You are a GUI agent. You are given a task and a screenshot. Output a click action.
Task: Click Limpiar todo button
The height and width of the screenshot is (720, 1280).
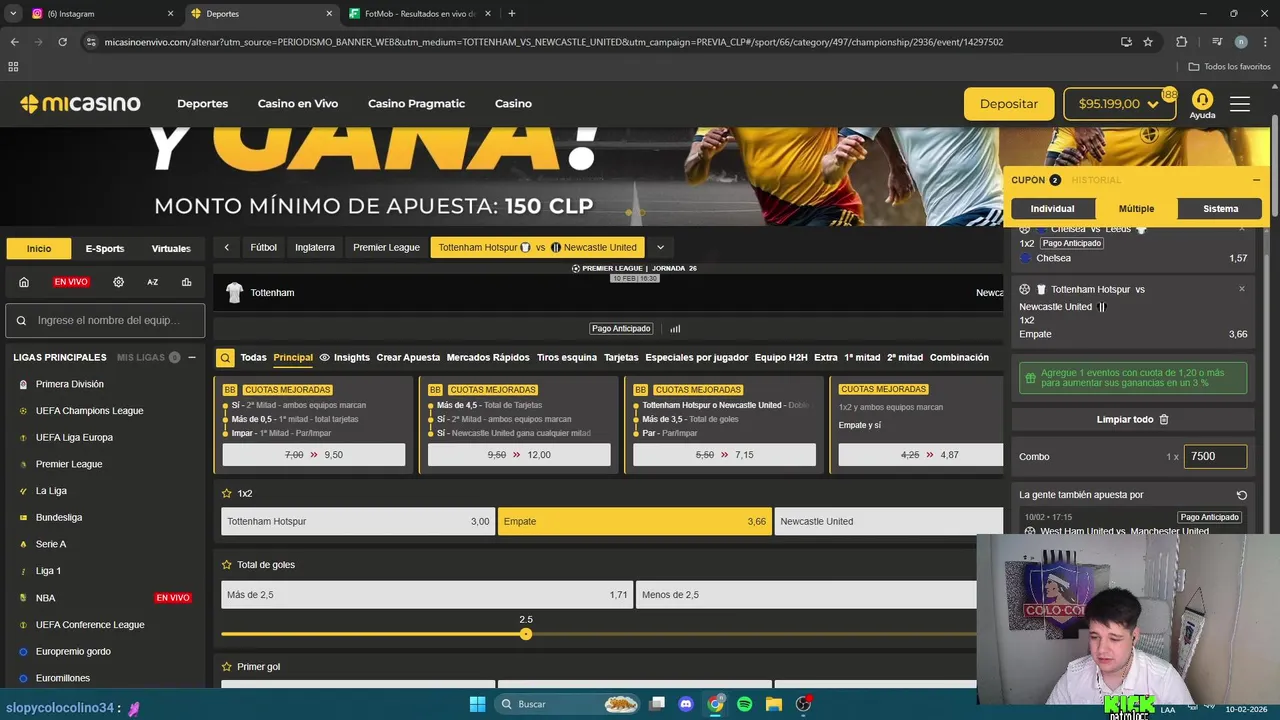(x=1133, y=420)
